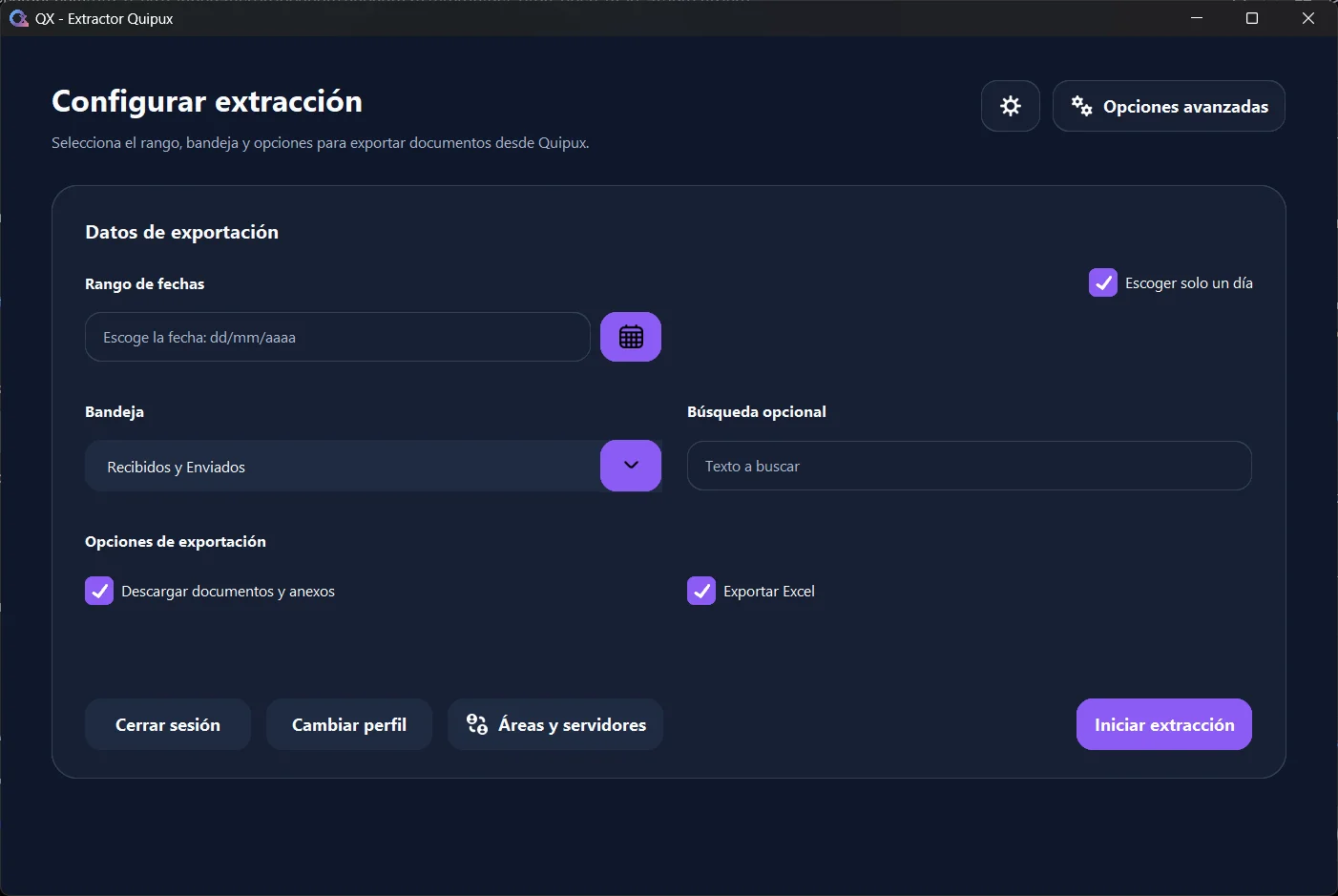Click the Datos de exportación title
The width and height of the screenshot is (1338, 896).
(182, 232)
